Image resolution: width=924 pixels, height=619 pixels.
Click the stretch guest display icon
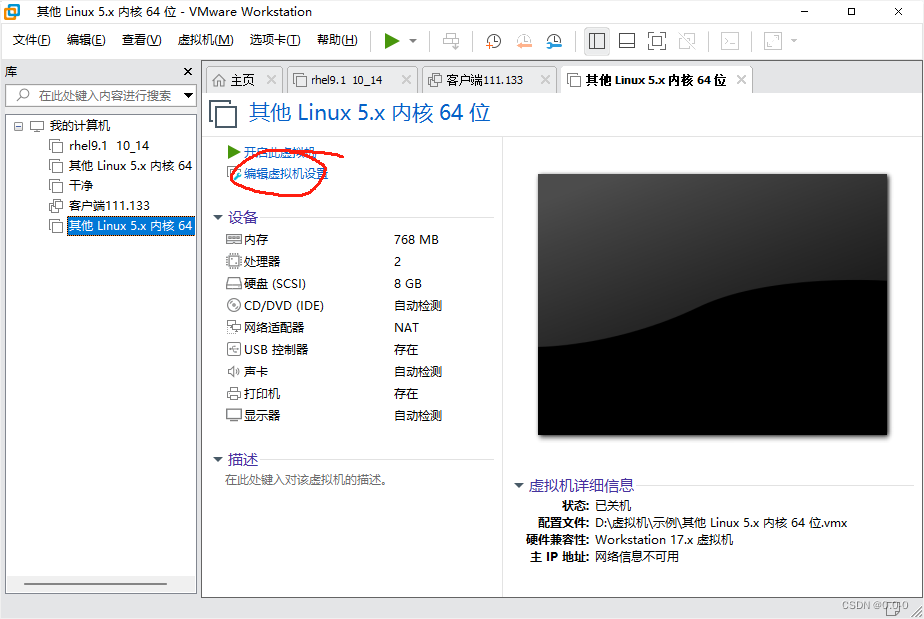773,41
